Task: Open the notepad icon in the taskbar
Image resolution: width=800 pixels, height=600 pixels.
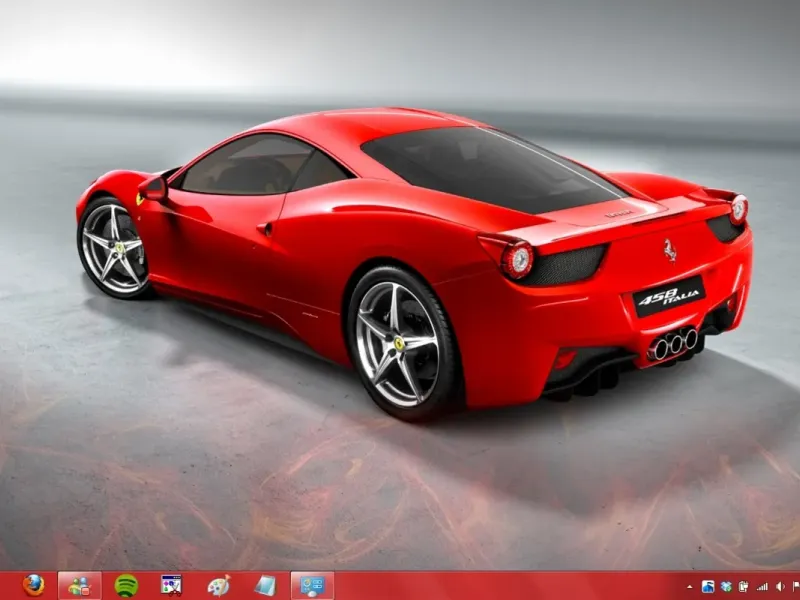Action: (x=264, y=585)
